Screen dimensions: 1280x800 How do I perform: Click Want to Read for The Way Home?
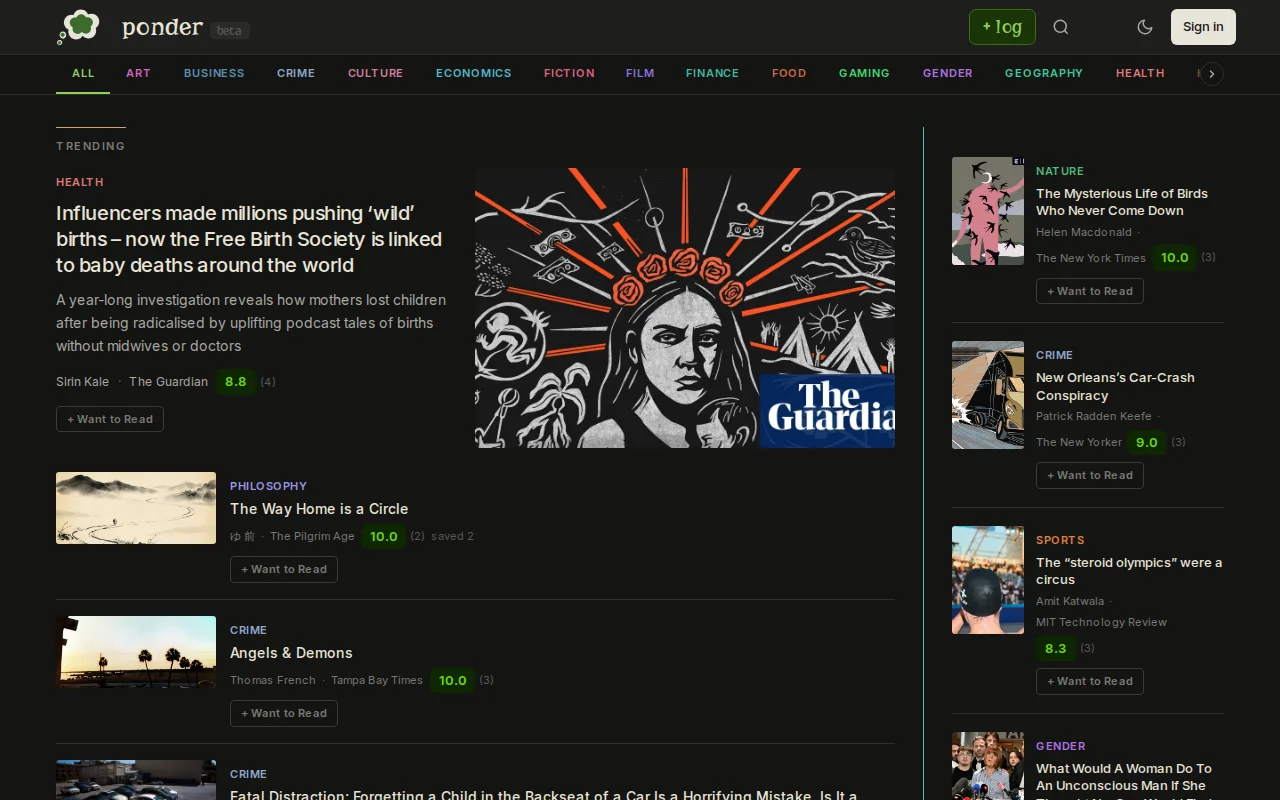point(284,569)
